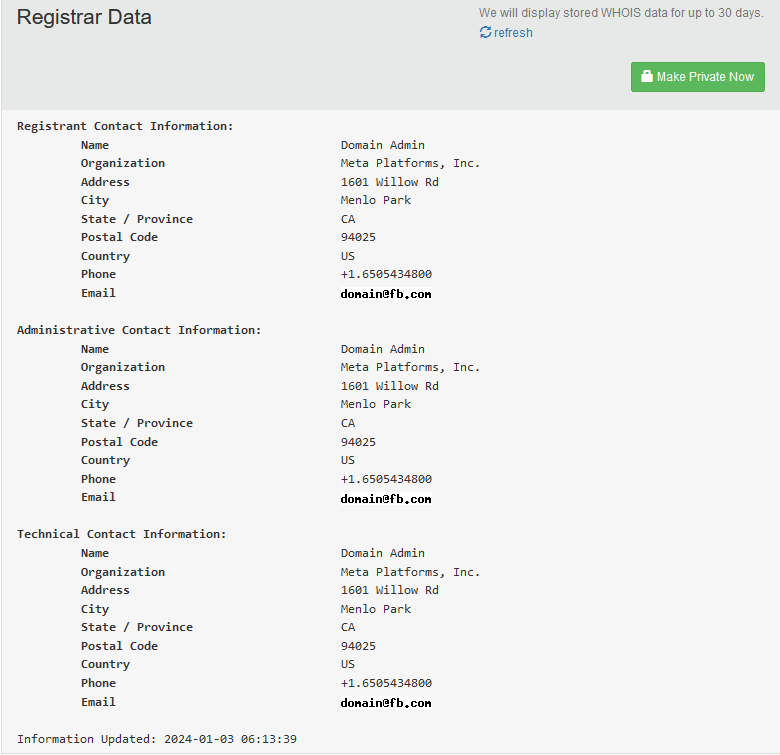Click the Information Updated timestamp line
The height and width of the screenshot is (755, 780).
(x=157, y=739)
